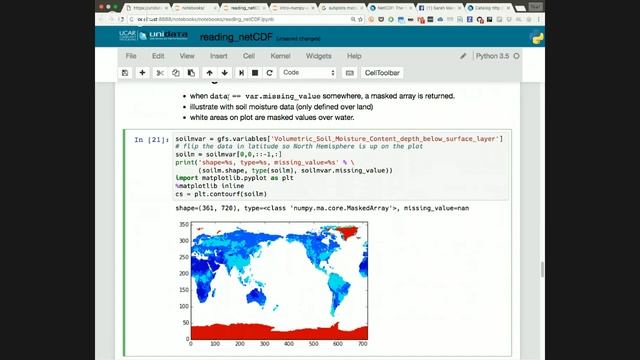Open the Cell menu
Image resolution: width=640 pixels, height=360 pixels.
249,56
